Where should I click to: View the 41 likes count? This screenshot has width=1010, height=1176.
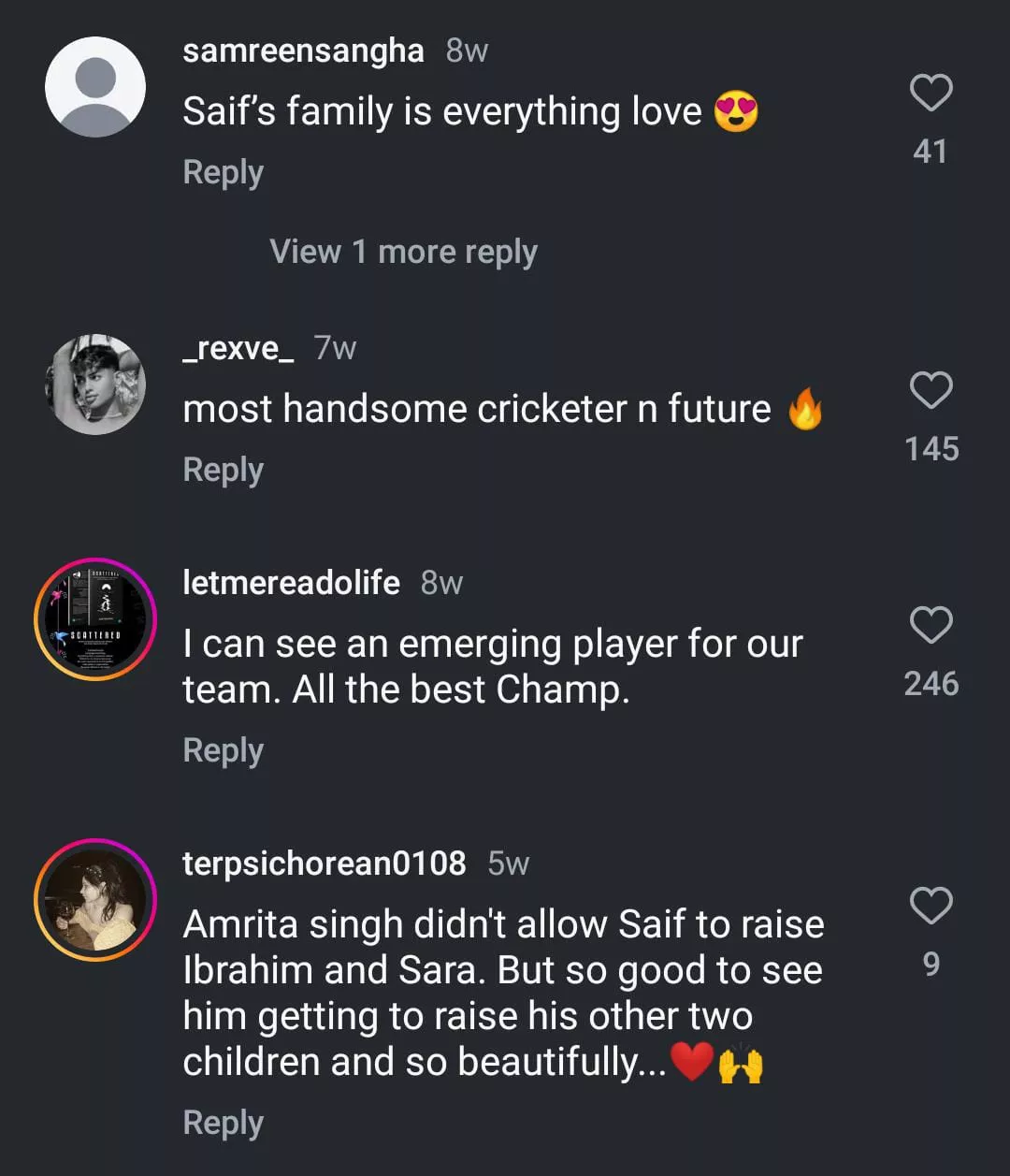click(x=930, y=152)
